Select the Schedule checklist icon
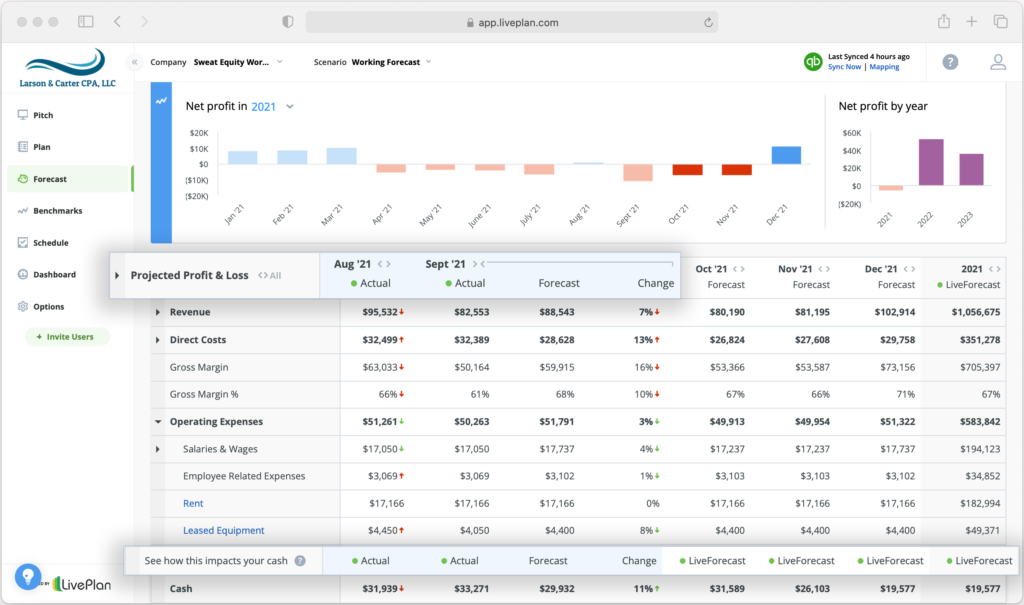Image resolution: width=1024 pixels, height=605 pixels. pyautogui.click(x=21, y=242)
